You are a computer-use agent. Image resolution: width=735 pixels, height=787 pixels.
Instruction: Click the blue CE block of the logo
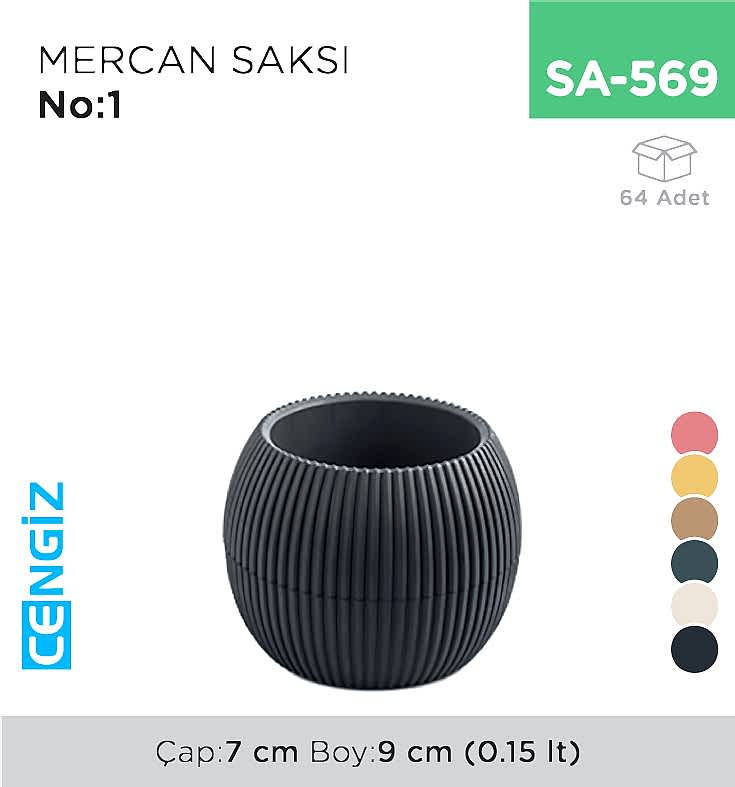46,635
